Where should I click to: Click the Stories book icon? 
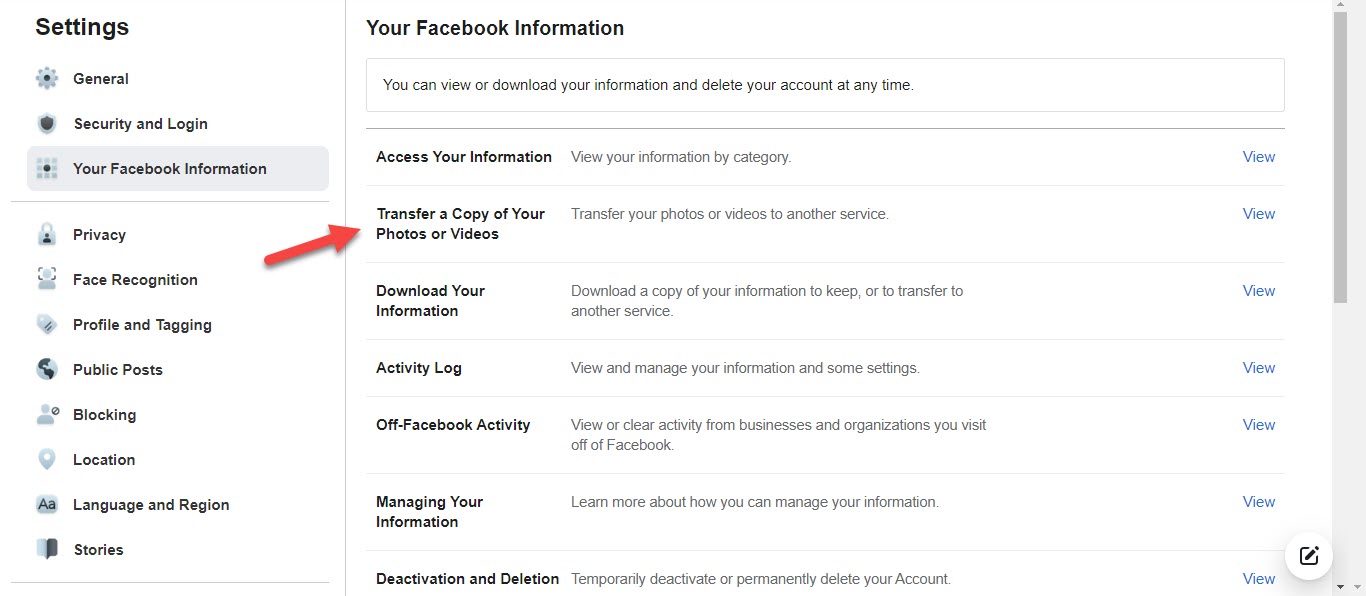pos(47,550)
